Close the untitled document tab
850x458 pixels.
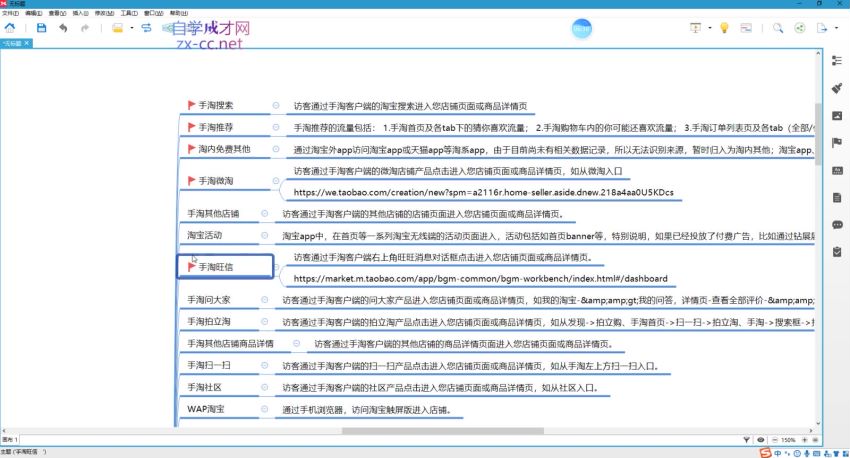(x=27, y=43)
